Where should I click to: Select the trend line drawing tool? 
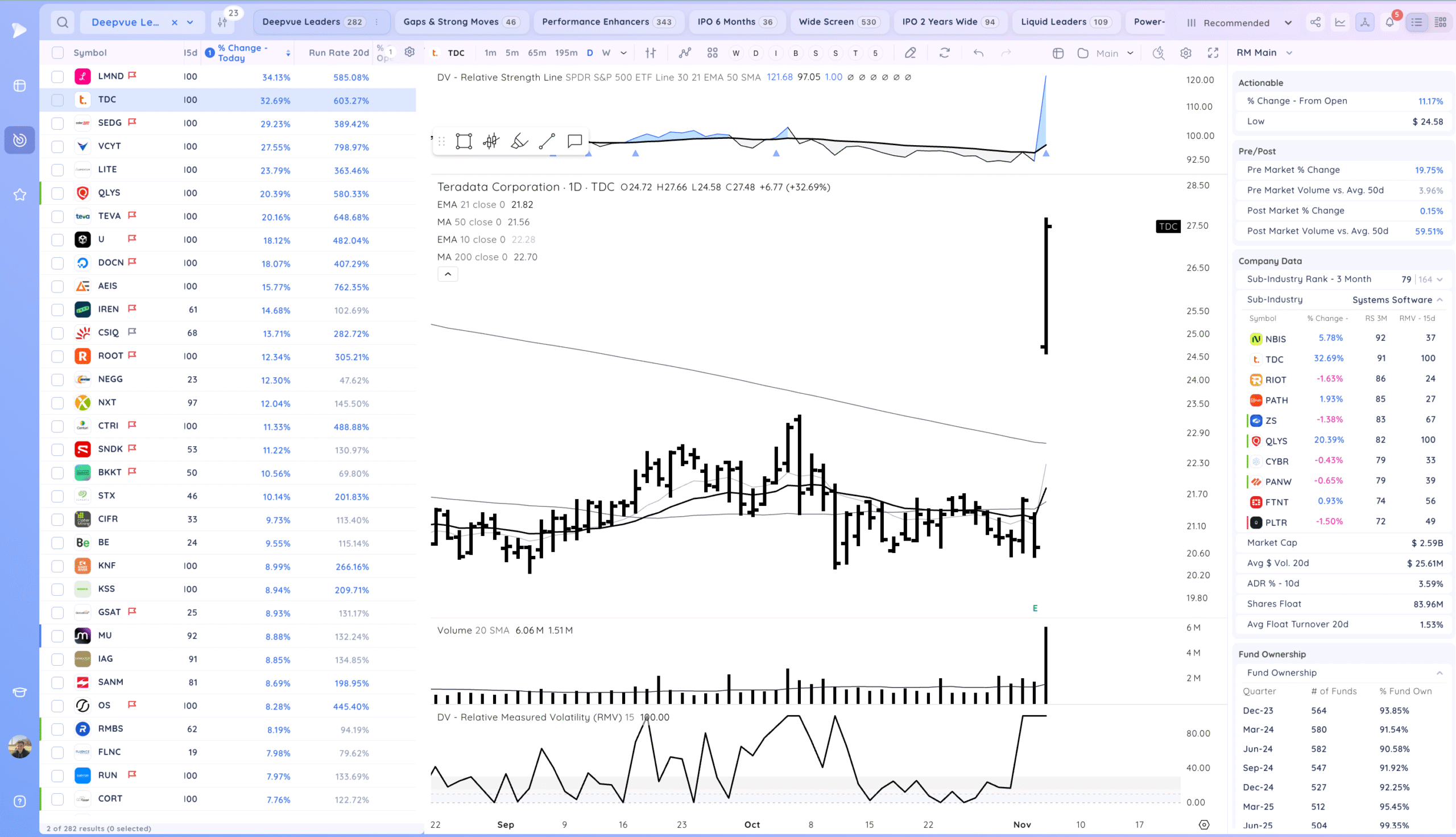547,142
